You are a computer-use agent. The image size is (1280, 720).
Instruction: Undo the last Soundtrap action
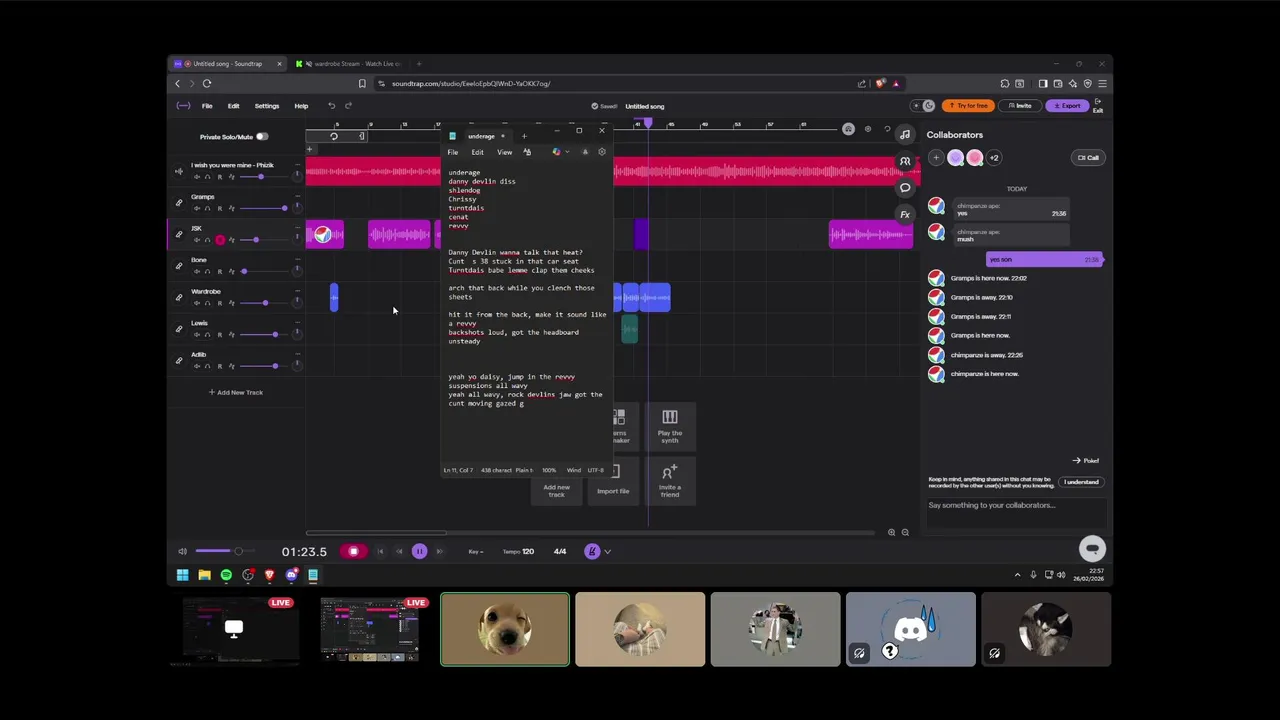click(332, 106)
